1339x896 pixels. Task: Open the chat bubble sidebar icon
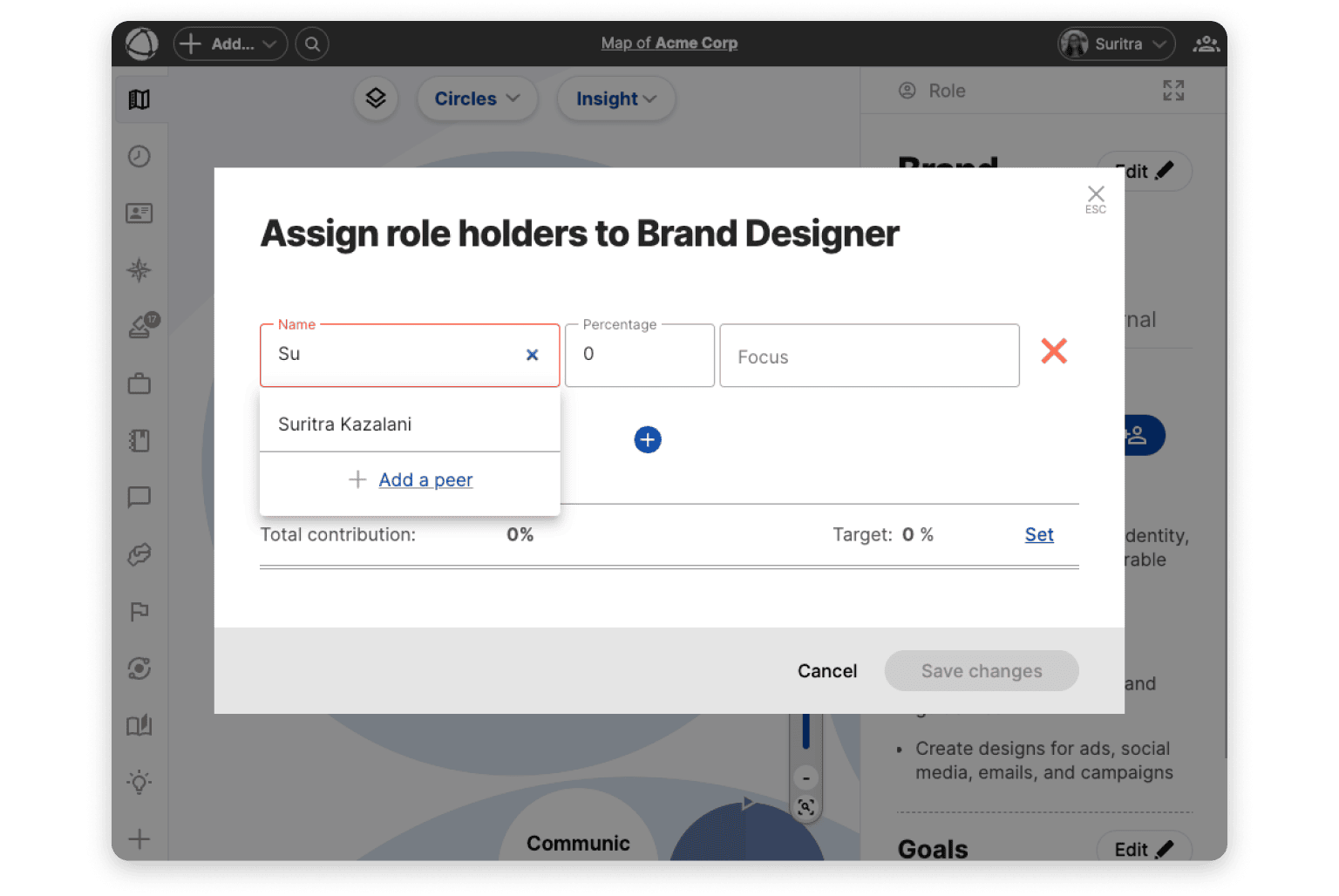(139, 497)
